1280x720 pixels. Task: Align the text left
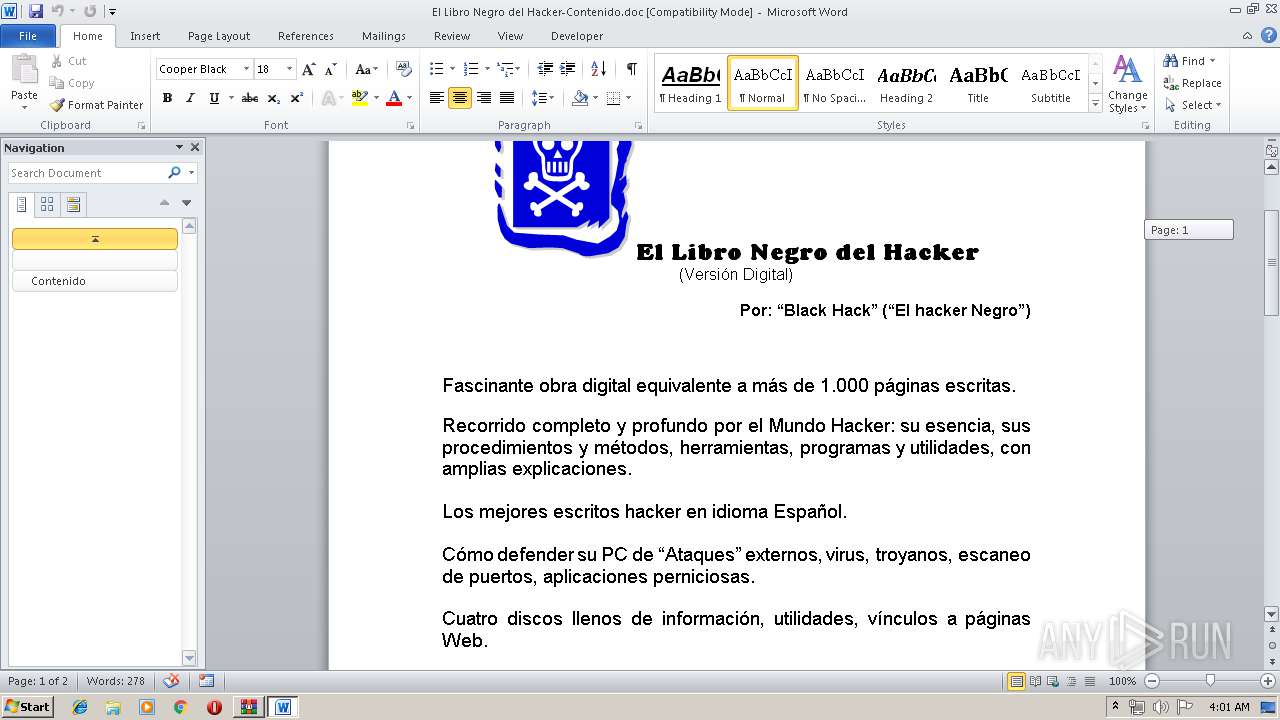coord(437,98)
